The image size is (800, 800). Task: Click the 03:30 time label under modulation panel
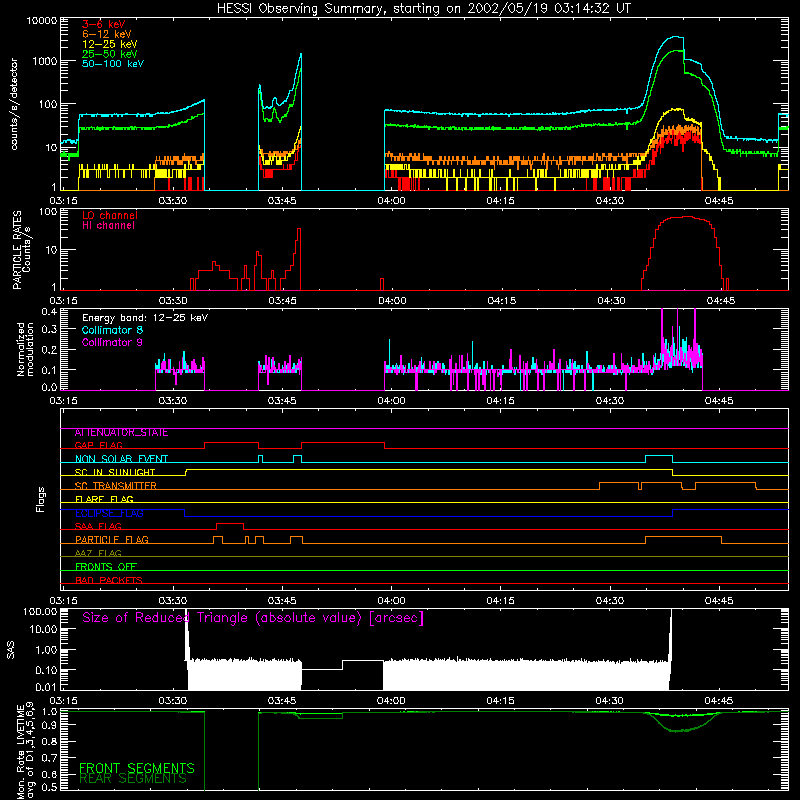[x=172, y=401]
